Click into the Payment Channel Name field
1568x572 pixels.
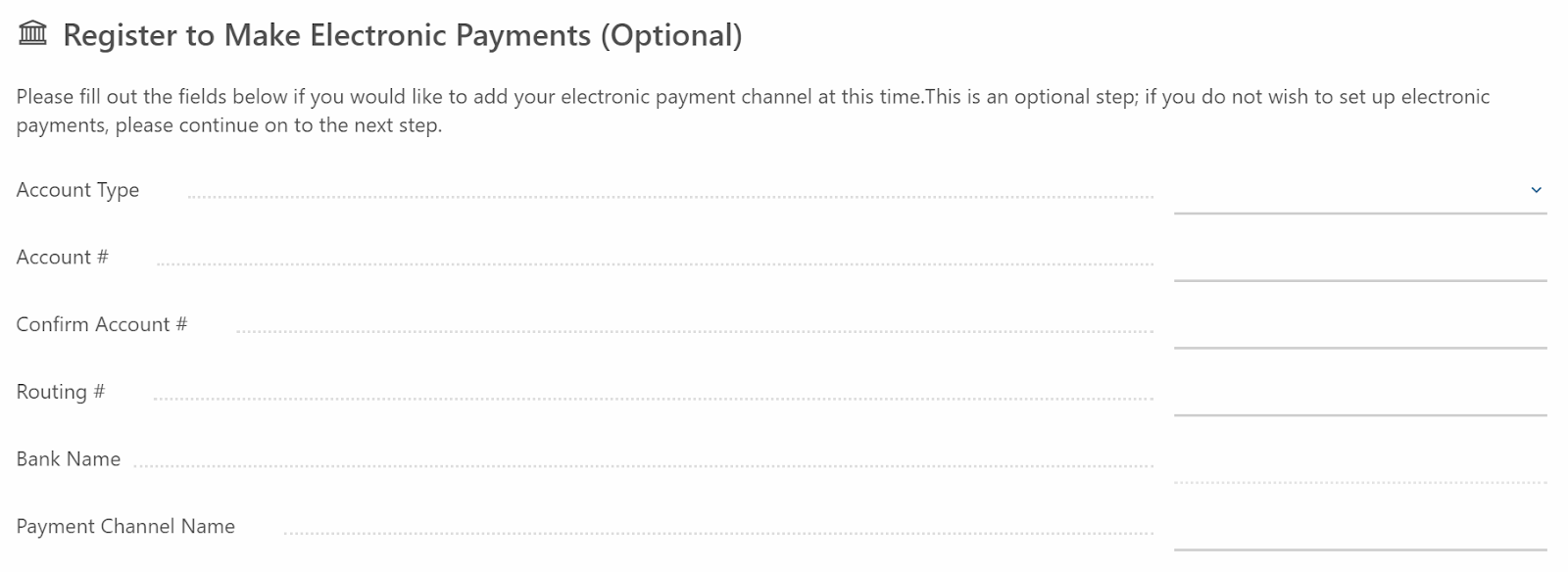pos(1360,528)
